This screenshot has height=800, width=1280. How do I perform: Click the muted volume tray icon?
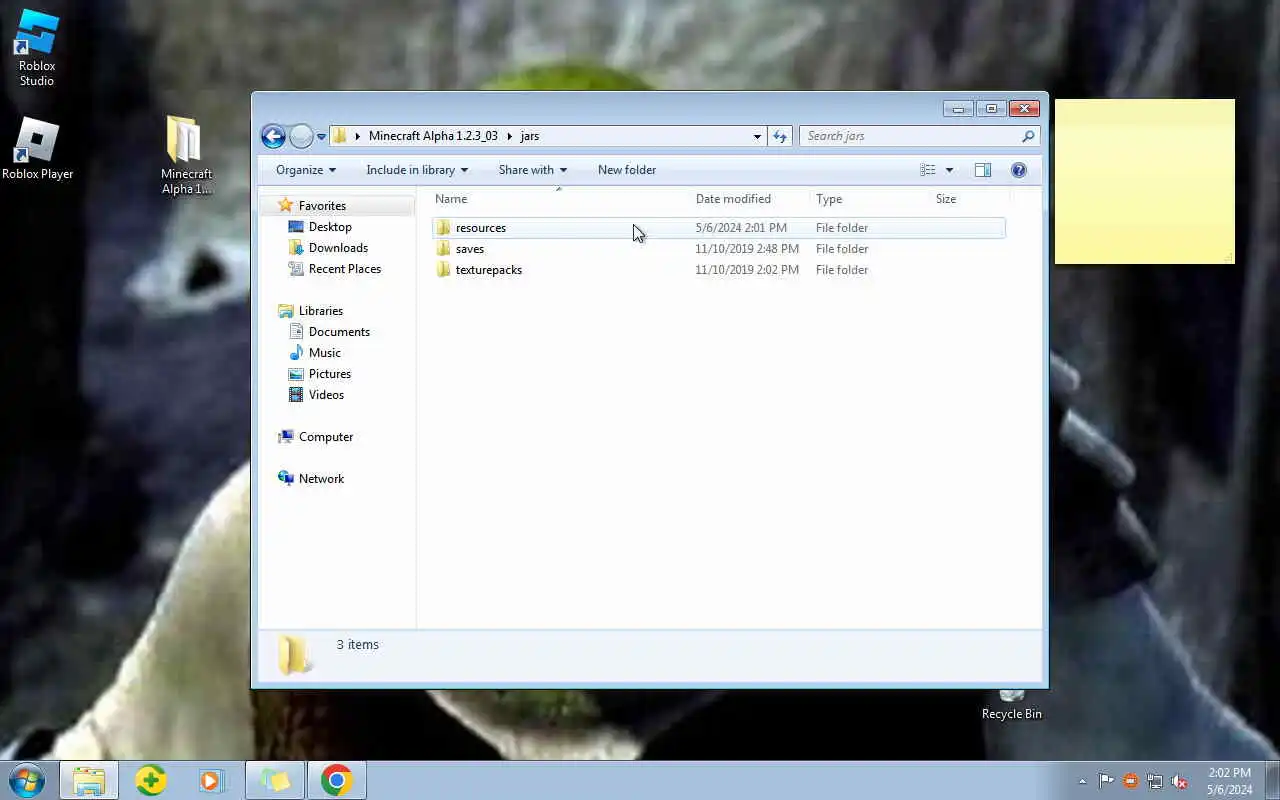point(1179,781)
